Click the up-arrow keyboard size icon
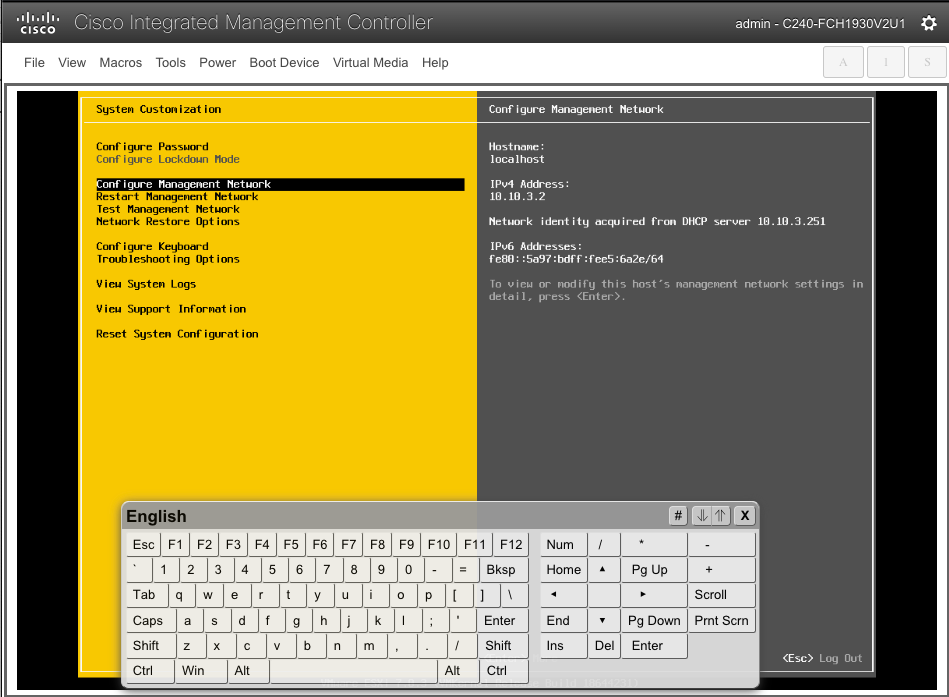This screenshot has height=697, width=949. (720, 515)
